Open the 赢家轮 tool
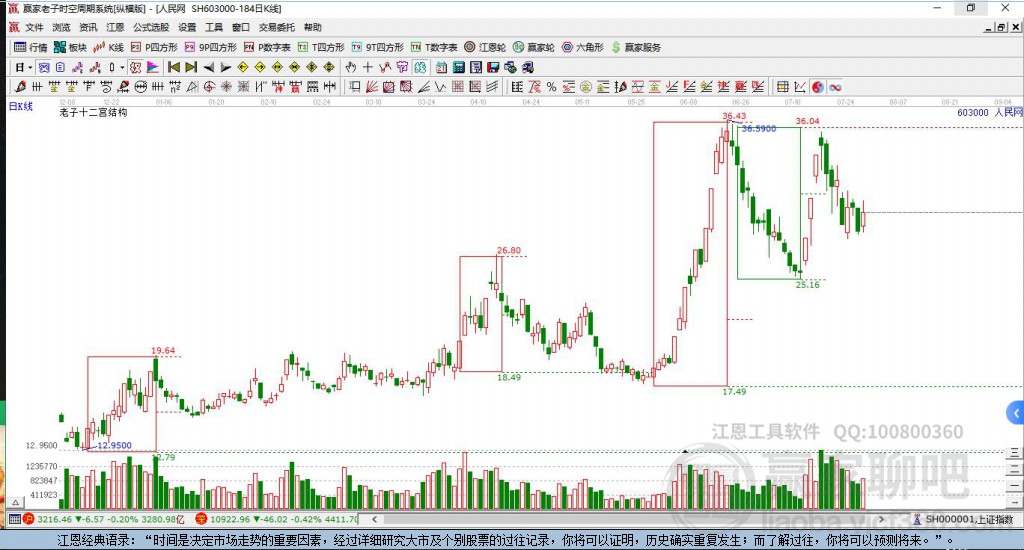The width and height of the screenshot is (1024, 550). pos(534,47)
